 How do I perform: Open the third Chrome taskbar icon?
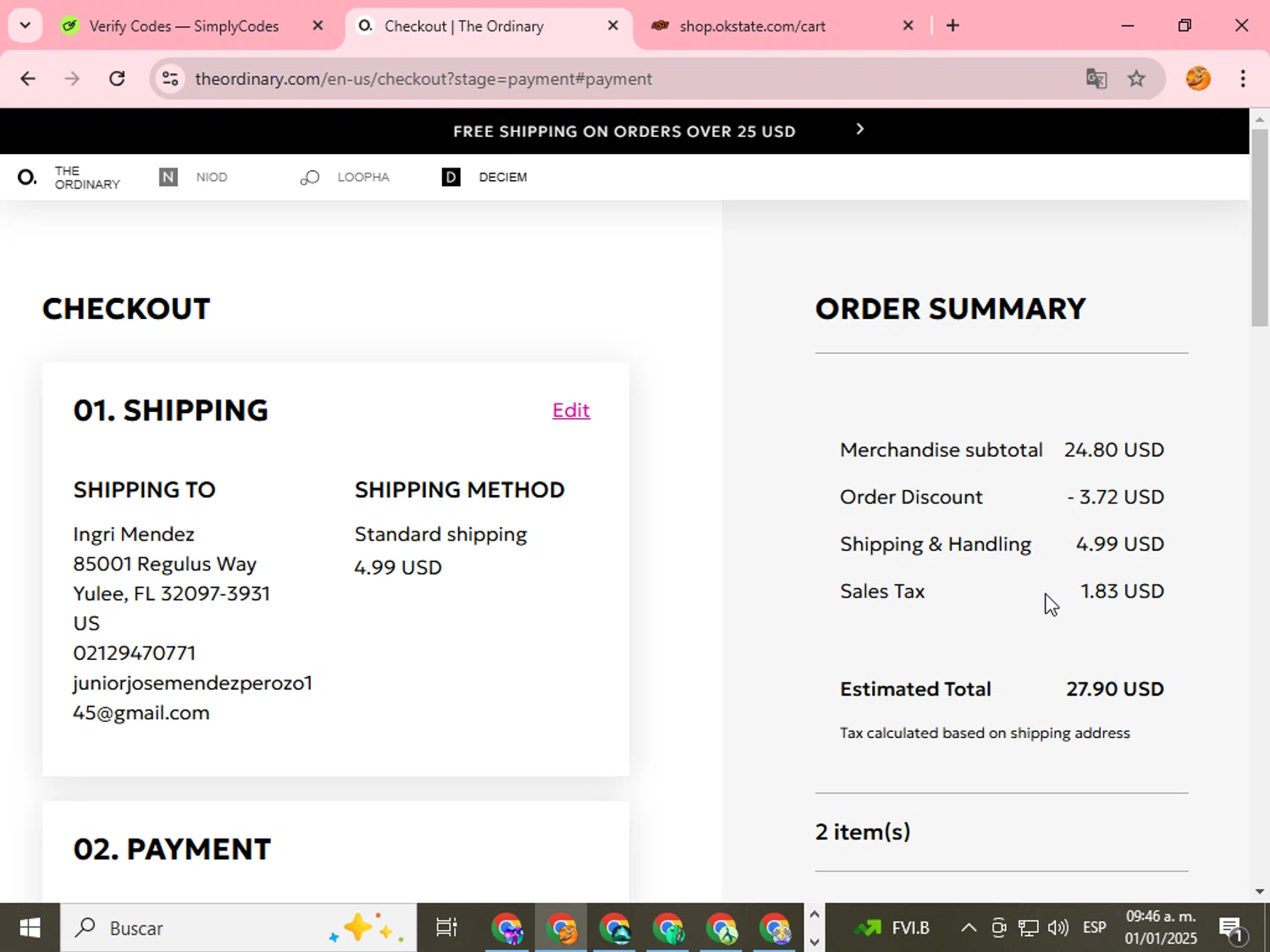click(615, 928)
